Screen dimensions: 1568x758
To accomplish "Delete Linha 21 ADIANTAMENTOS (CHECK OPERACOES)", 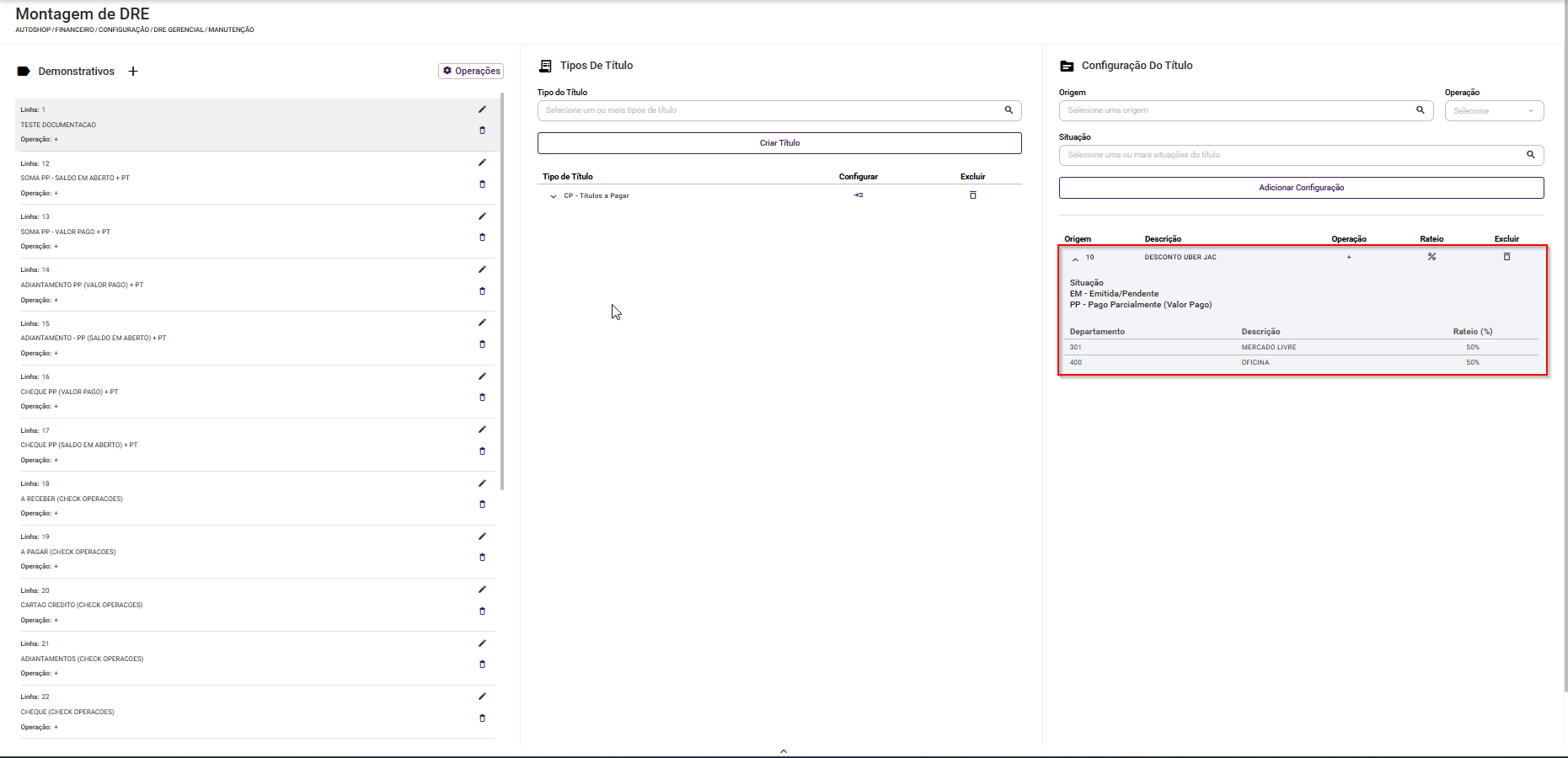I will point(482,665).
